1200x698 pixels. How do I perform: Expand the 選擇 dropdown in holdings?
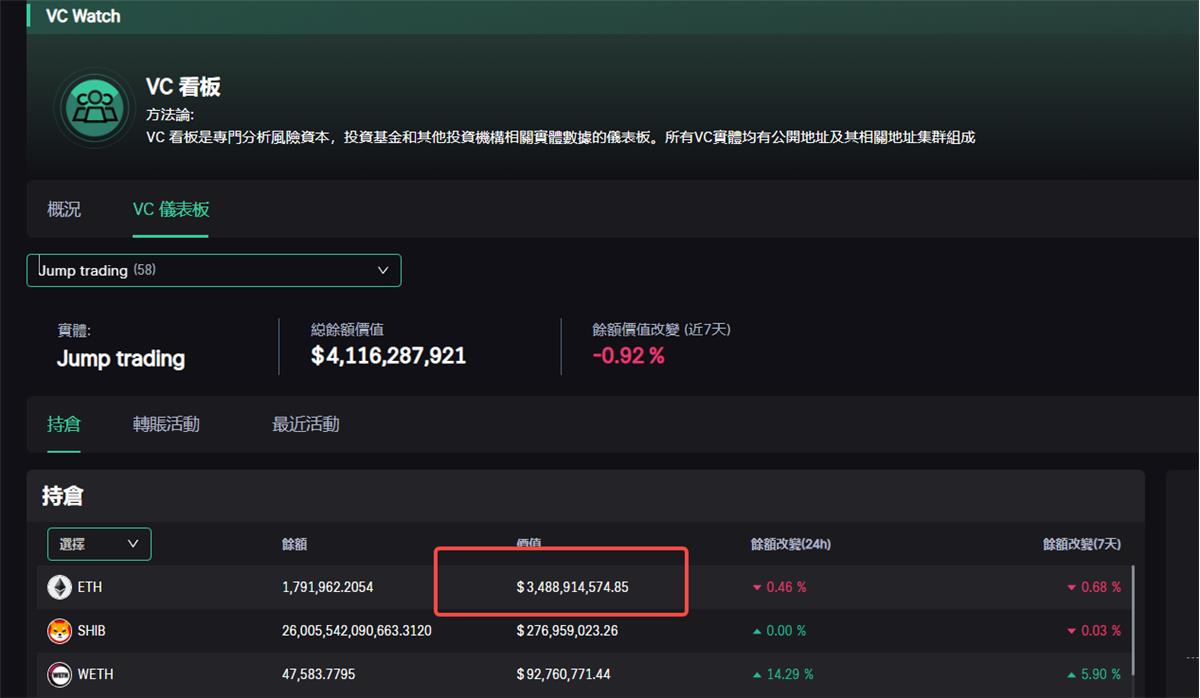[x=99, y=544]
